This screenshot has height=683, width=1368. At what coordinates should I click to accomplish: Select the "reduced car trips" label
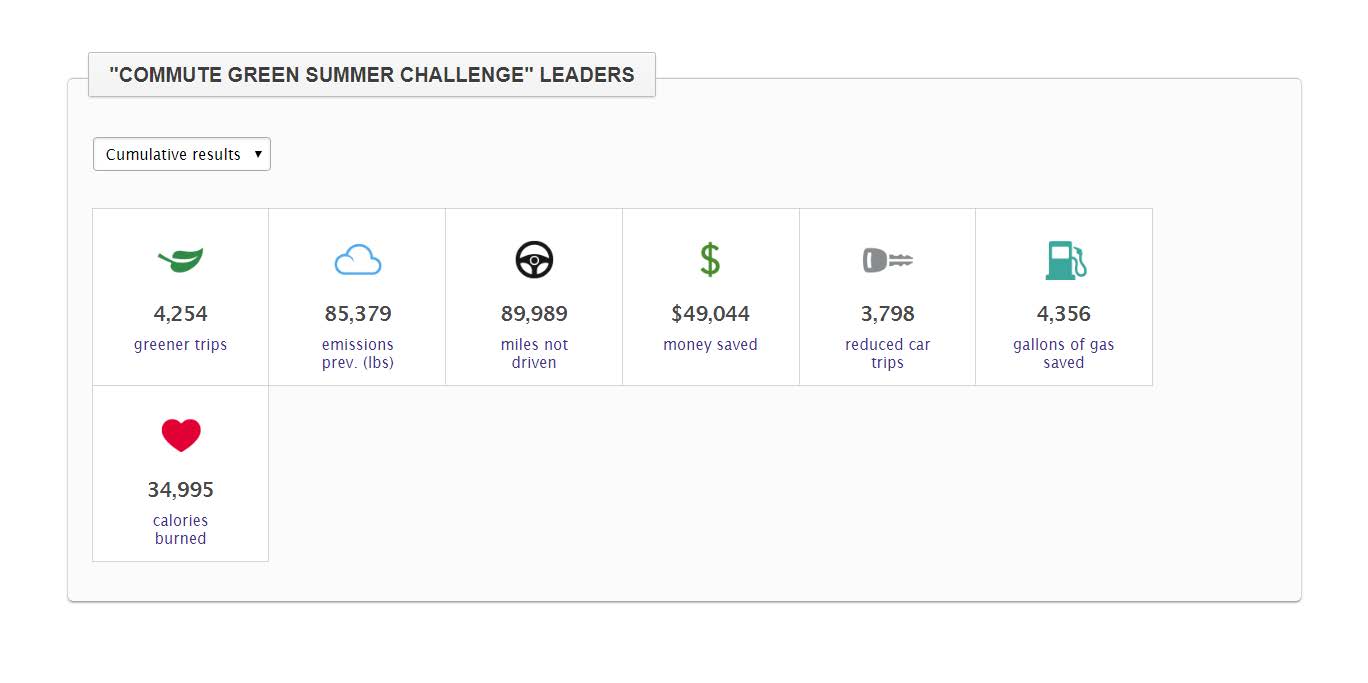point(888,354)
